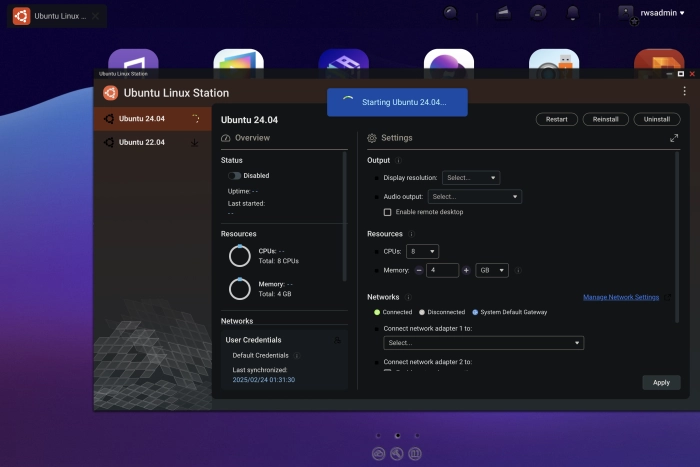Click the white purple-sphere desktop app icon
The height and width of the screenshot is (467, 700).
[449, 59]
